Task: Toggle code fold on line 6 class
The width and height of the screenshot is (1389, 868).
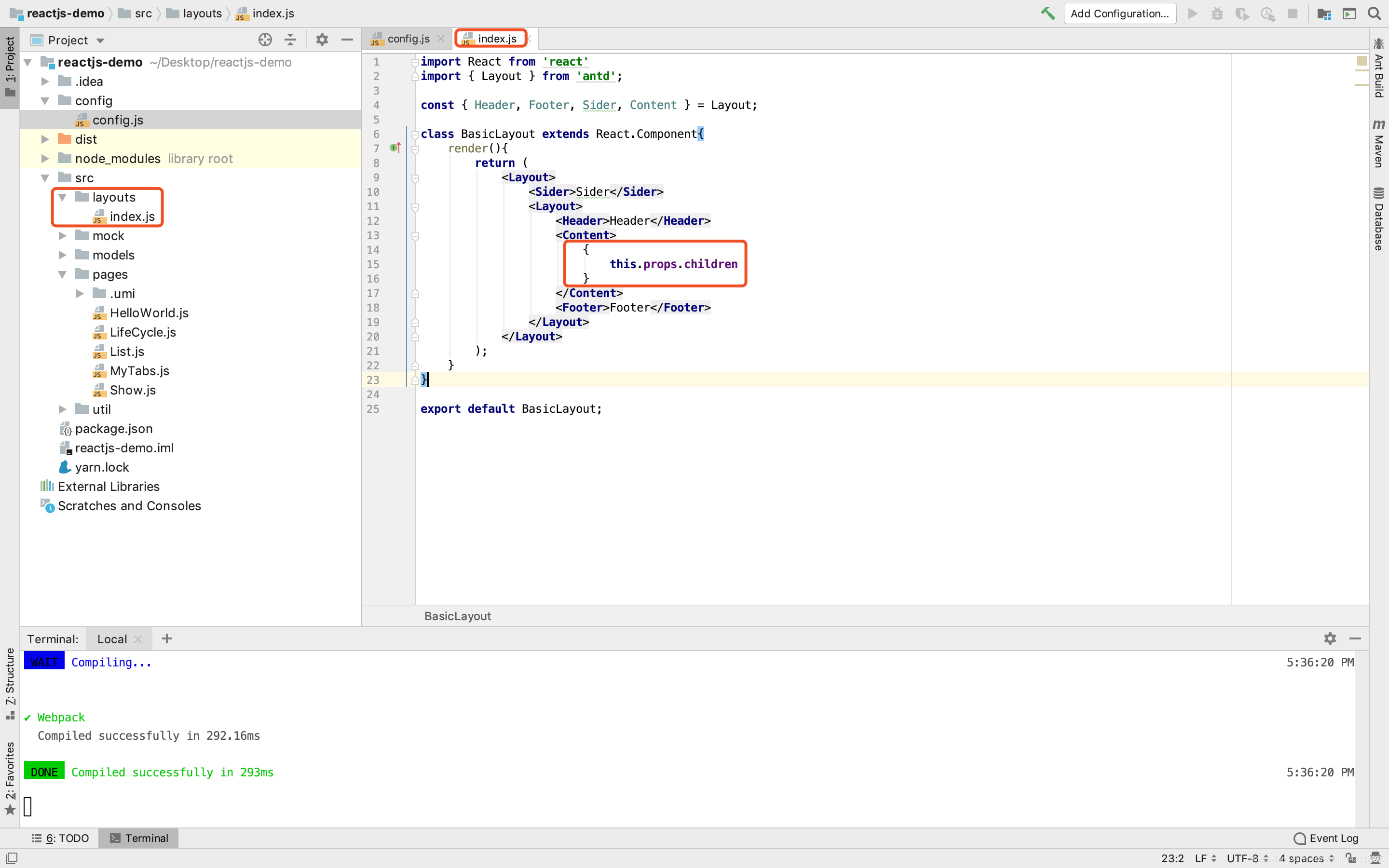Action: [x=414, y=135]
